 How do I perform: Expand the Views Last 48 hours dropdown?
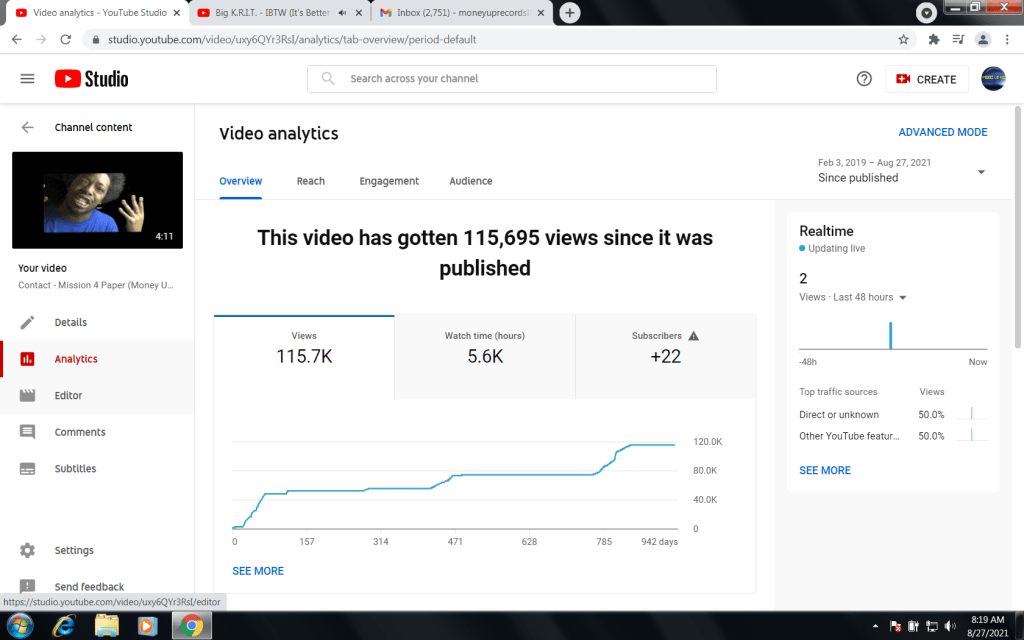[x=903, y=298]
